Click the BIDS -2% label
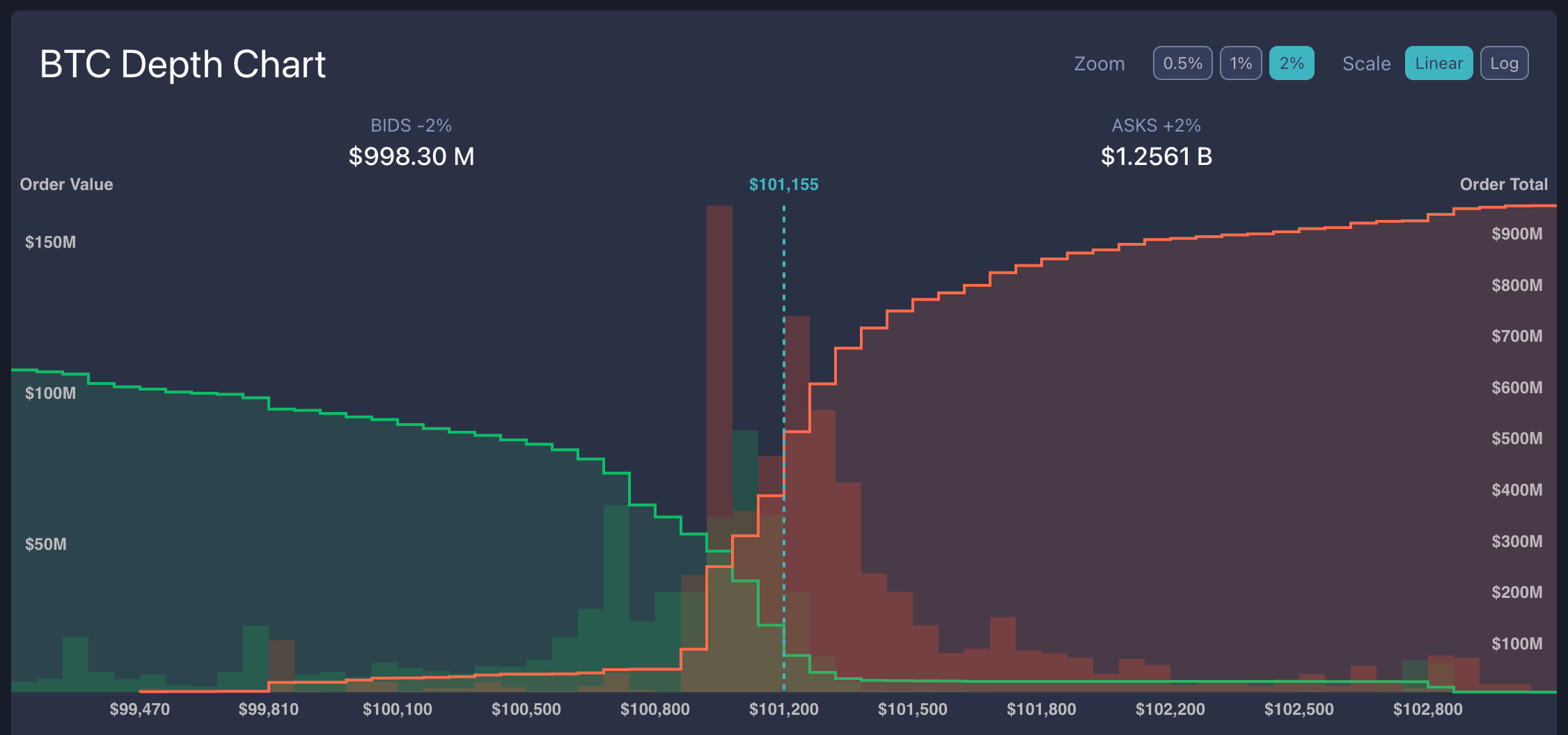This screenshot has width=1568, height=735. [411, 125]
